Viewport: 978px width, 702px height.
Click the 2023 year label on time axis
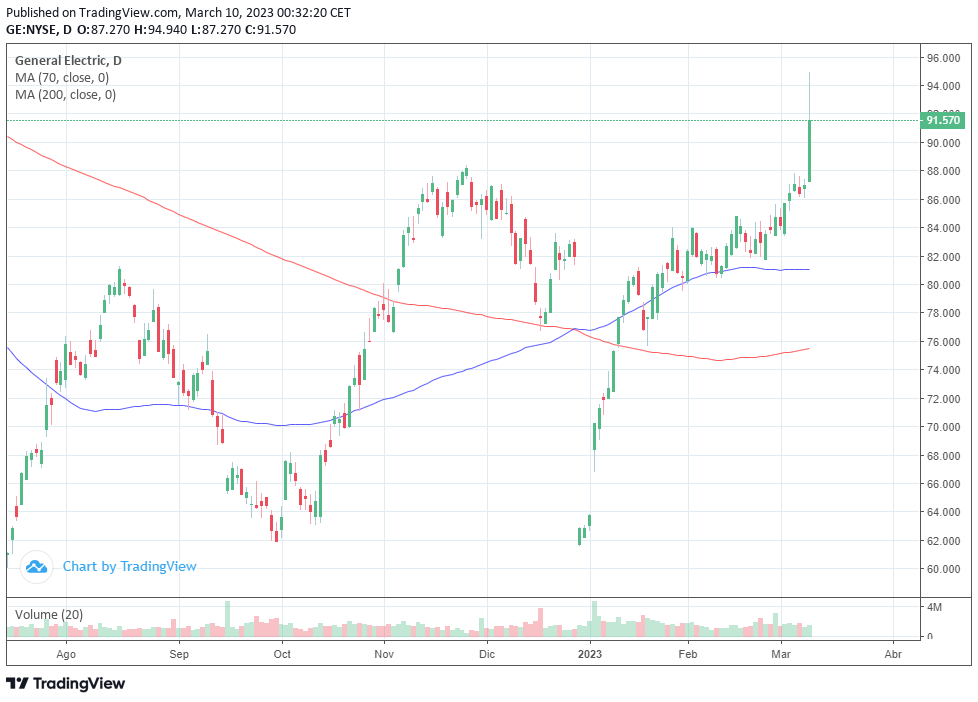coord(590,655)
